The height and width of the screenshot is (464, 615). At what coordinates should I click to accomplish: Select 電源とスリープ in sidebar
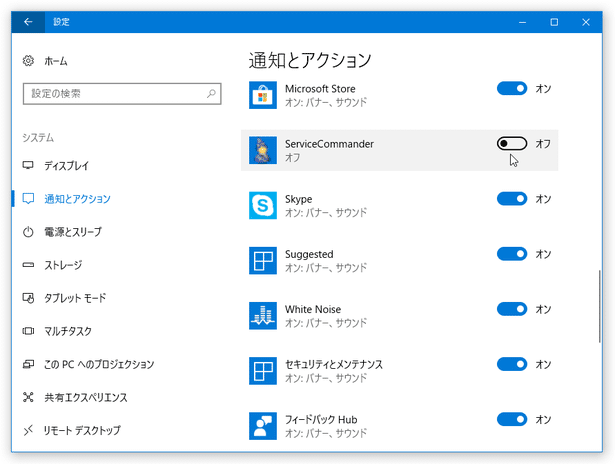coord(72,232)
